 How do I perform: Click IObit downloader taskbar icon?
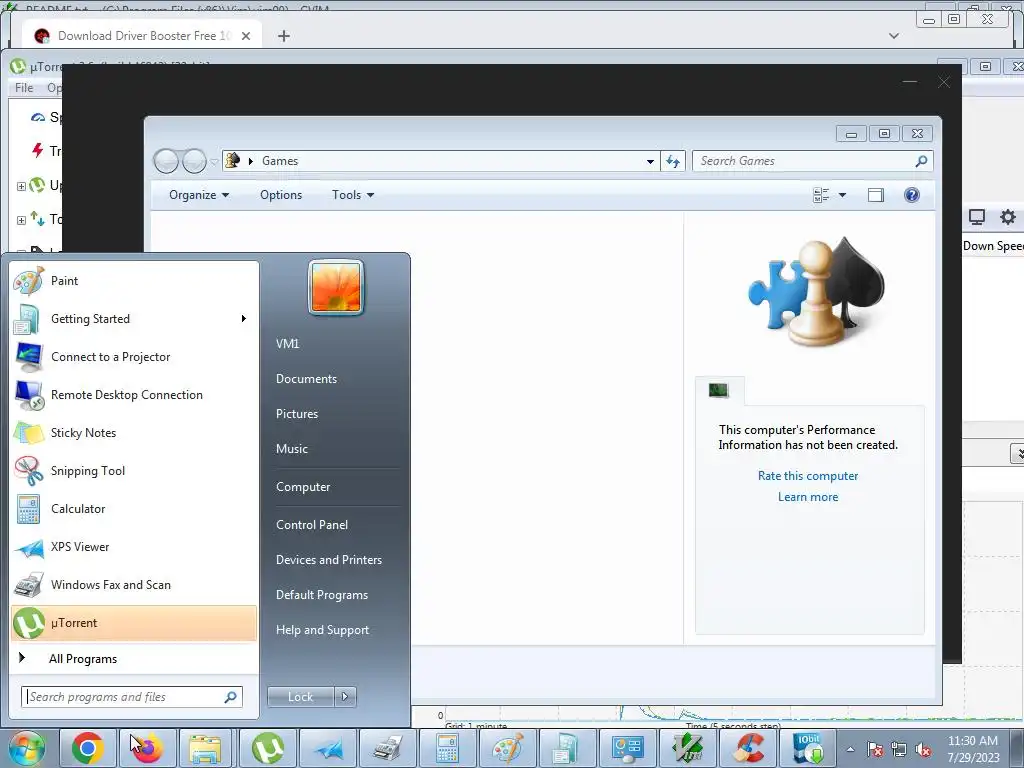(808, 748)
